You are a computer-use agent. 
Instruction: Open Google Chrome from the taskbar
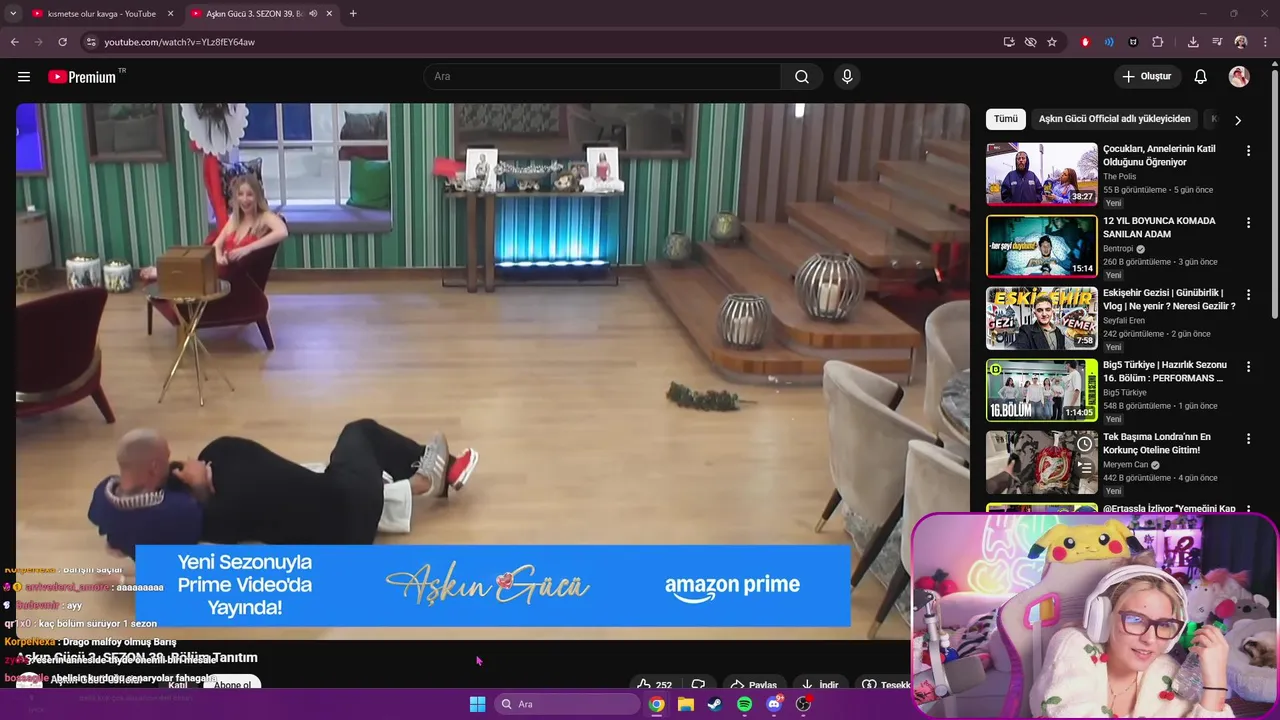click(656, 704)
